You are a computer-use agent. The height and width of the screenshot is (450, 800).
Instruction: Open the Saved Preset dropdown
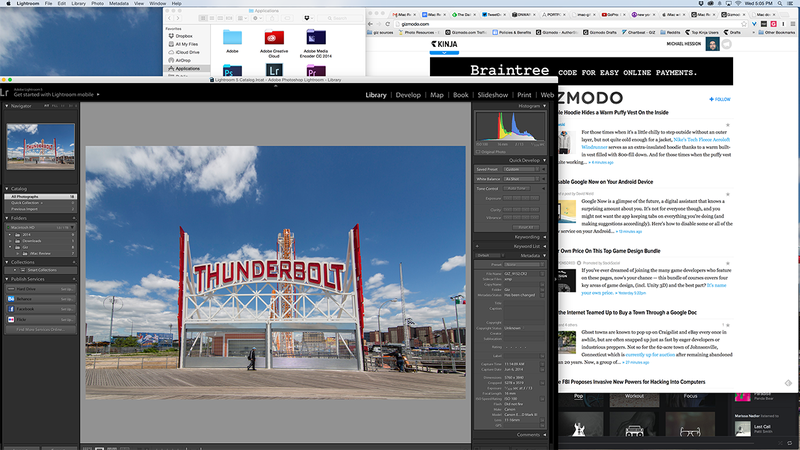point(521,169)
